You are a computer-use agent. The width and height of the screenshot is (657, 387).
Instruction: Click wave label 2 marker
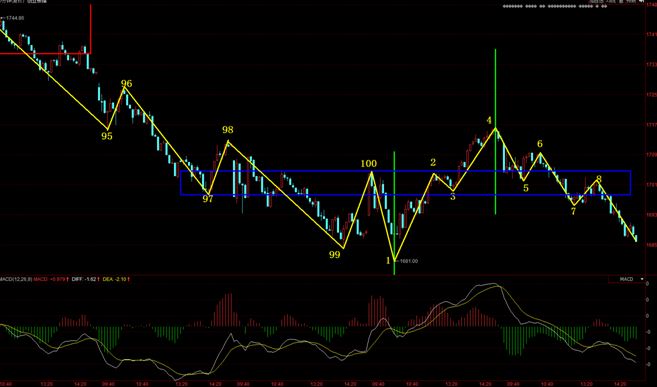tap(433, 163)
